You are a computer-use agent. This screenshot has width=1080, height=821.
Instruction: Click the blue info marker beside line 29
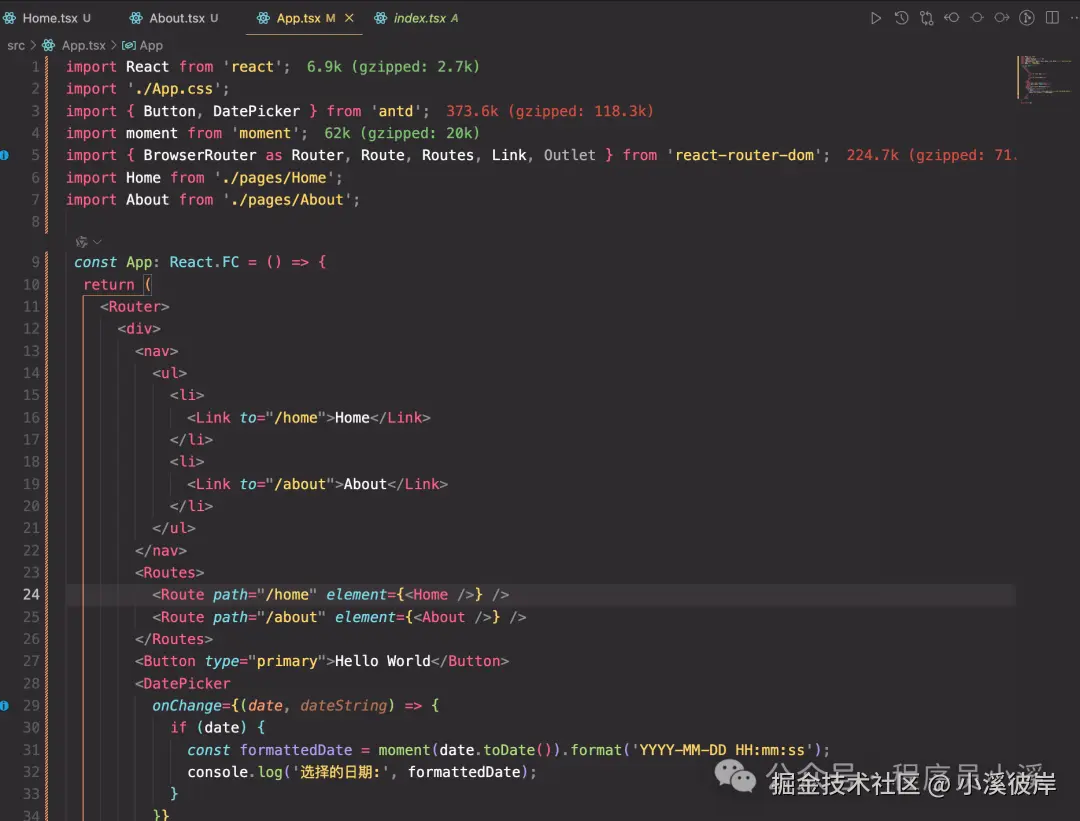[x=4, y=705]
